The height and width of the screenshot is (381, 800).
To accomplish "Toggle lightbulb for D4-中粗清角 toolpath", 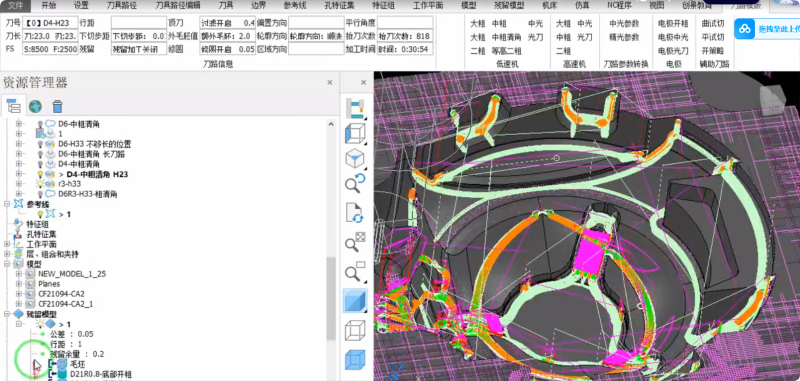I will (x=40, y=164).
